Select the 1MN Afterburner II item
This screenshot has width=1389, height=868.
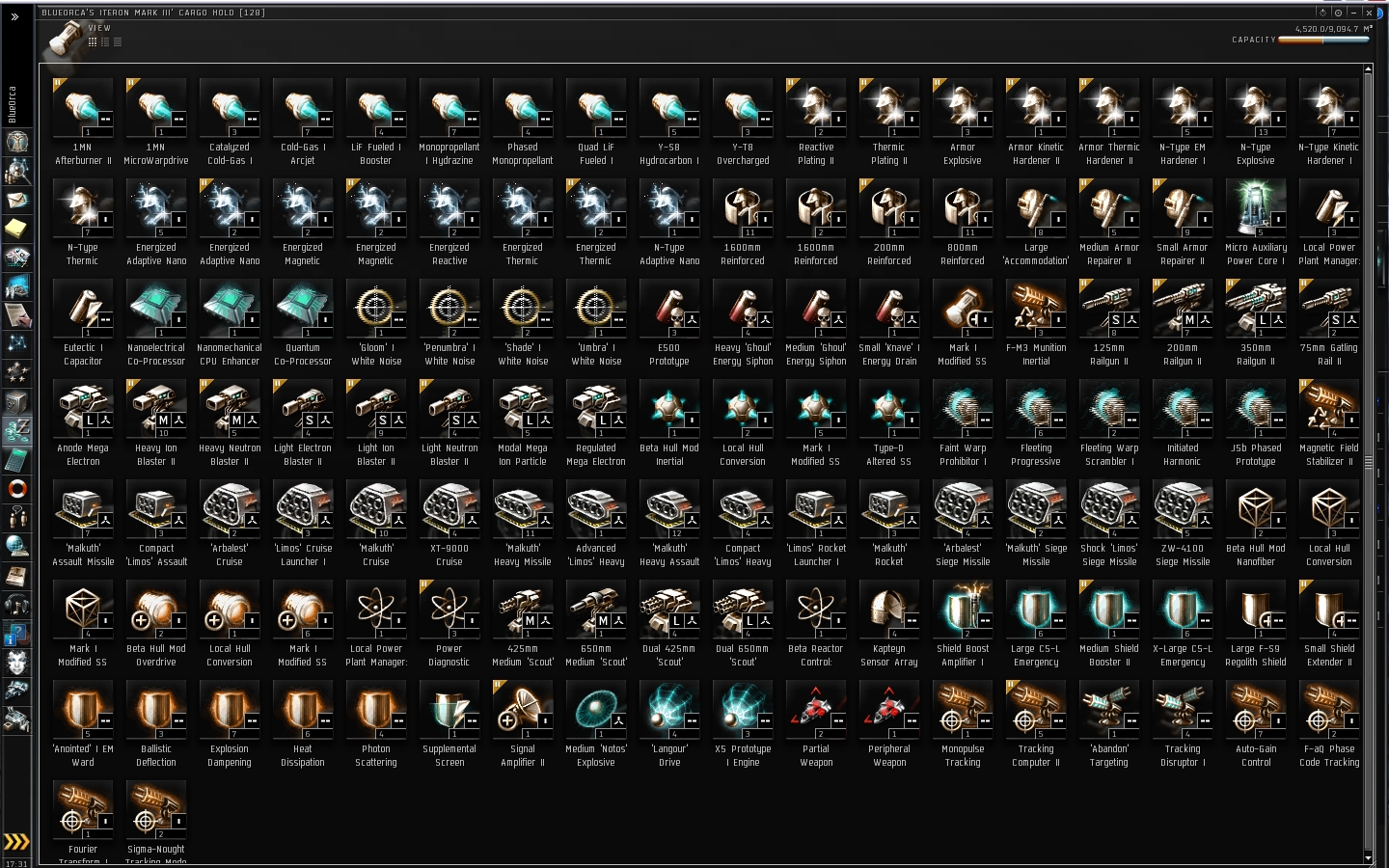[x=83, y=122]
